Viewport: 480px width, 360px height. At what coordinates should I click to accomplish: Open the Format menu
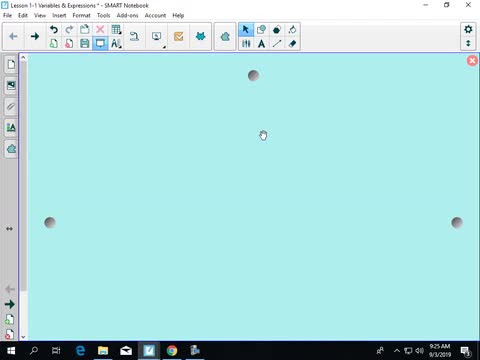(81, 15)
